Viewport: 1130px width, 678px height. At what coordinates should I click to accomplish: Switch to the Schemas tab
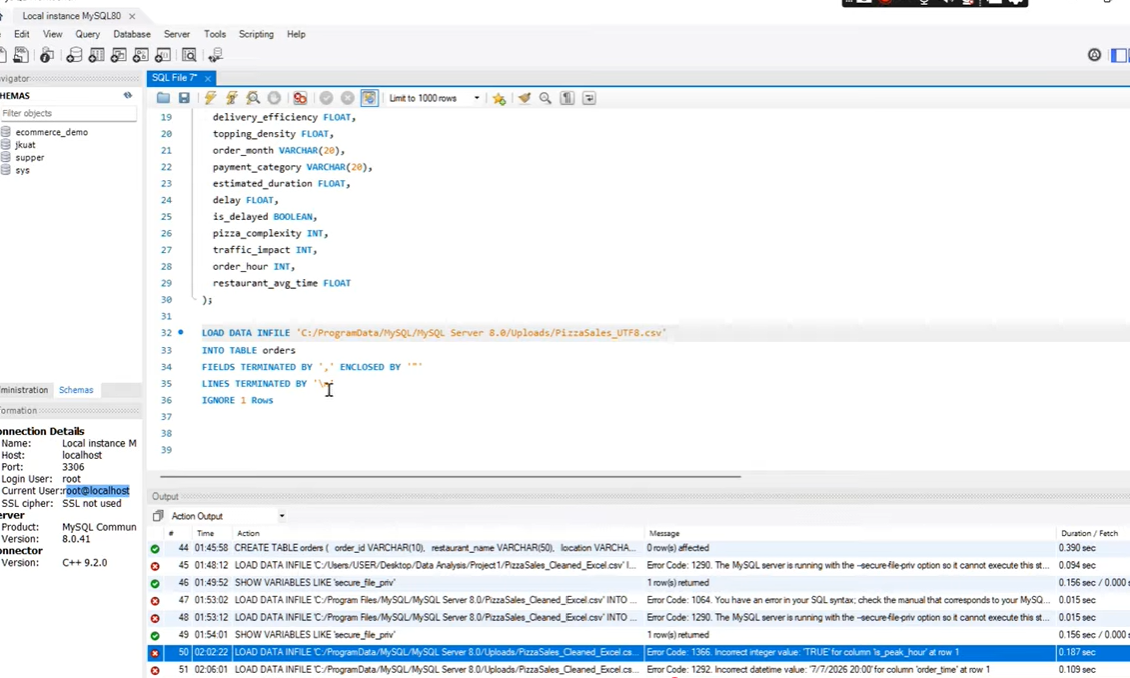76,390
